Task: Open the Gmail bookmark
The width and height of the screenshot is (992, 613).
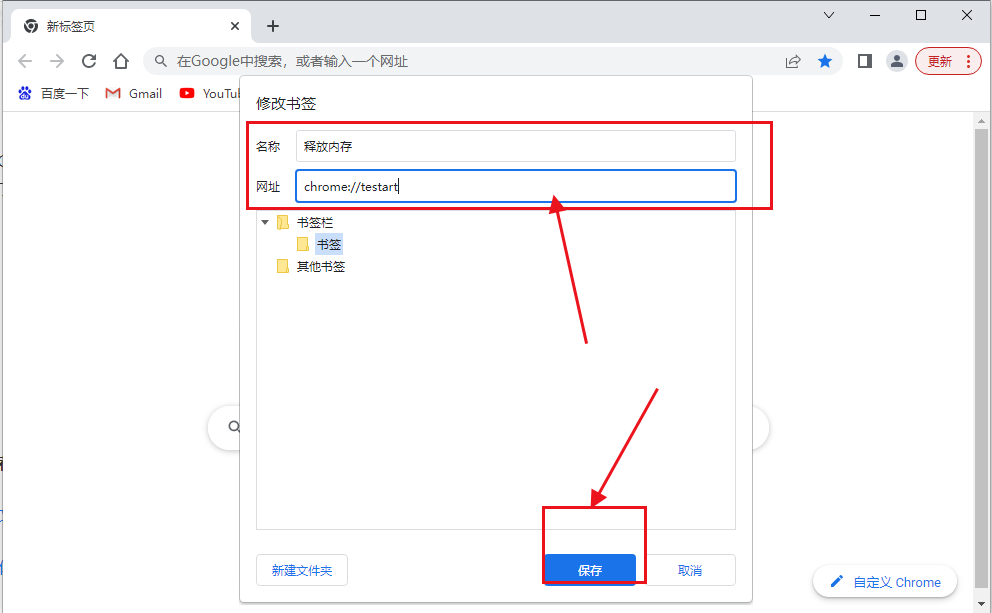Action: (x=134, y=94)
